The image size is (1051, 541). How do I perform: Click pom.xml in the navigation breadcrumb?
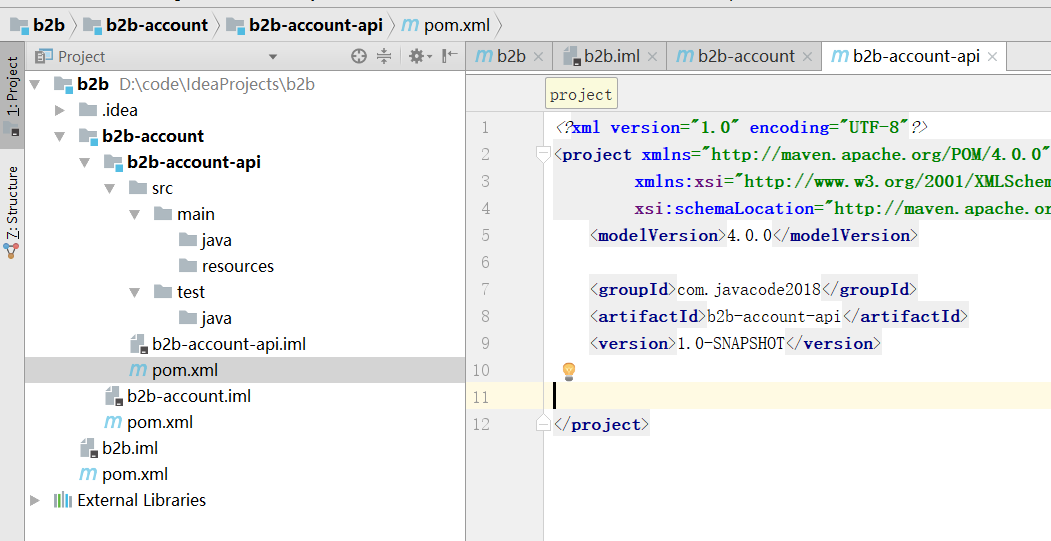pos(446,25)
